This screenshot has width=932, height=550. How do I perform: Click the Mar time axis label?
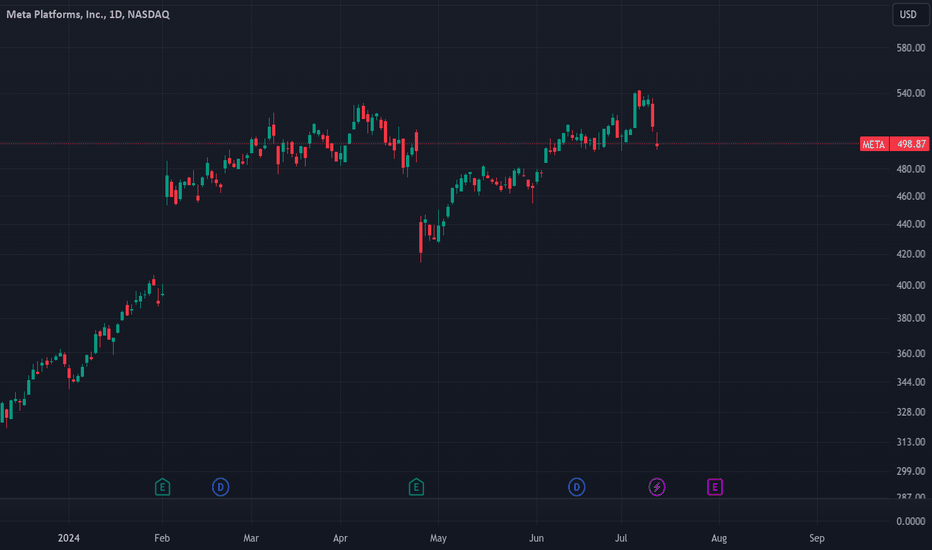point(251,538)
